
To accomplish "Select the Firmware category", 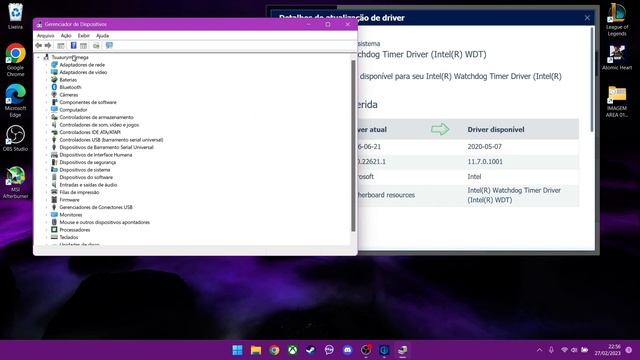I will coord(69,200).
